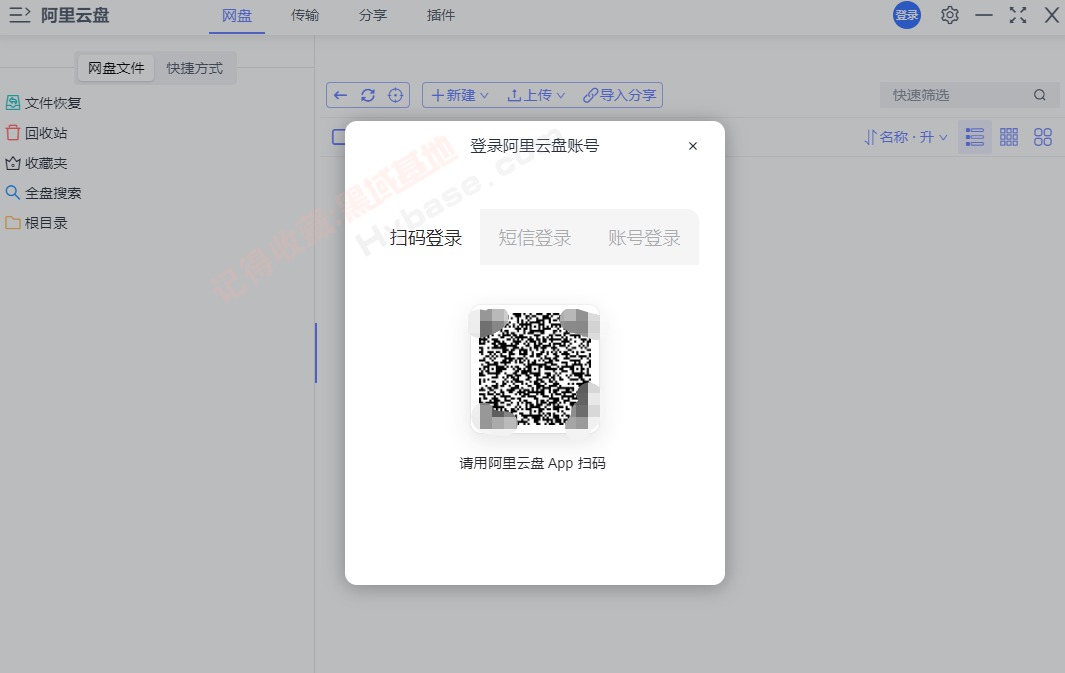Click the login QR code image

[535, 369]
